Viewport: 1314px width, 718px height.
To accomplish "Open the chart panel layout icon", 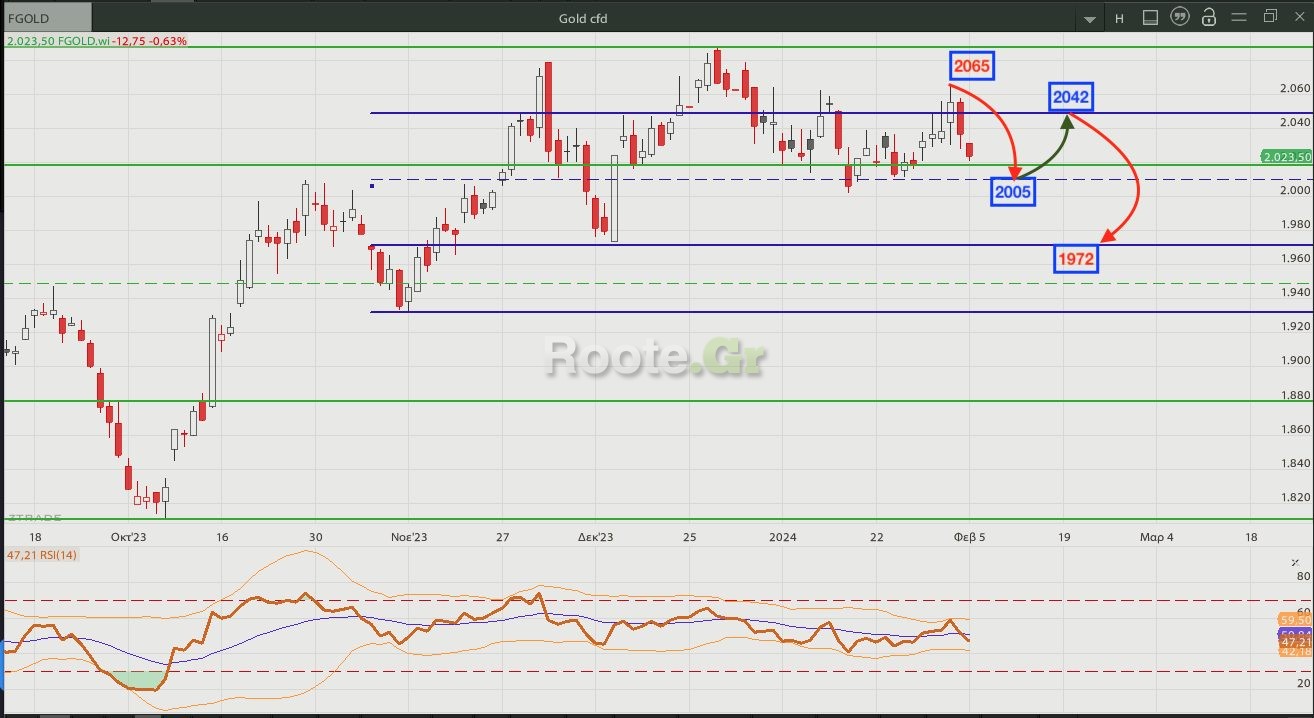I will pyautogui.click(x=1150, y=18).
